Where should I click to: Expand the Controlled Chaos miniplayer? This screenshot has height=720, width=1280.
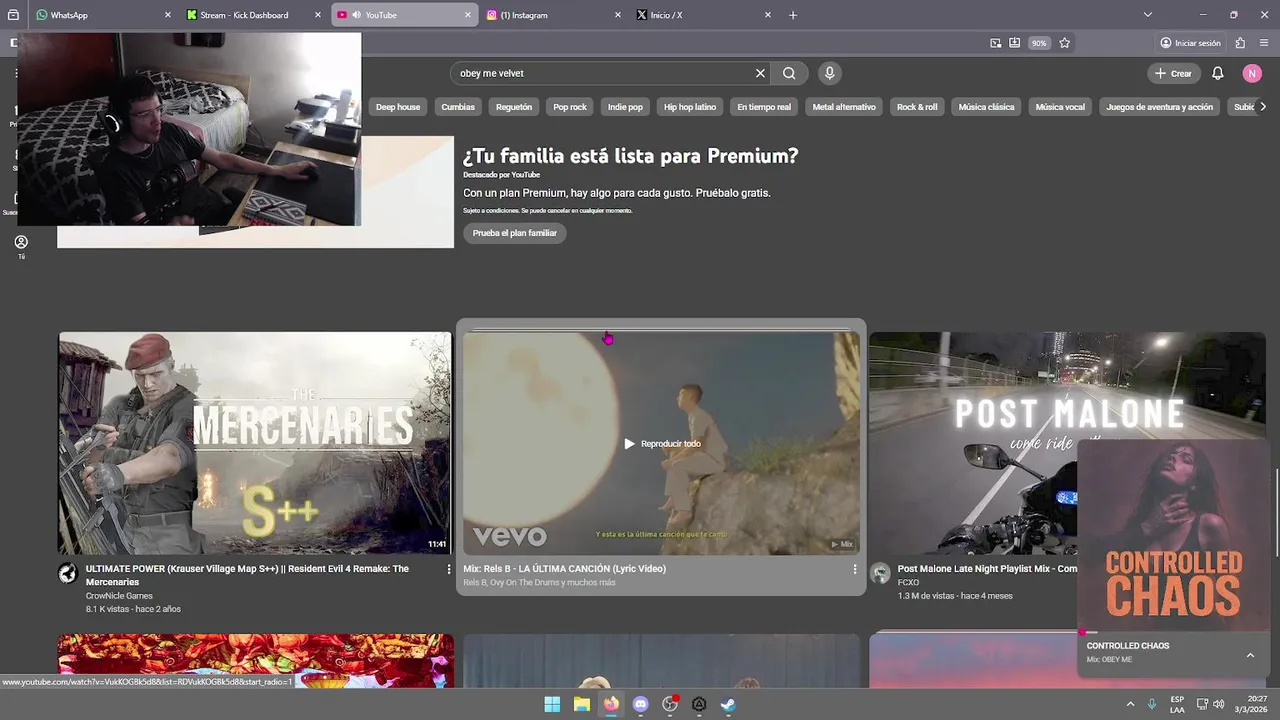tap(1250, 655)
